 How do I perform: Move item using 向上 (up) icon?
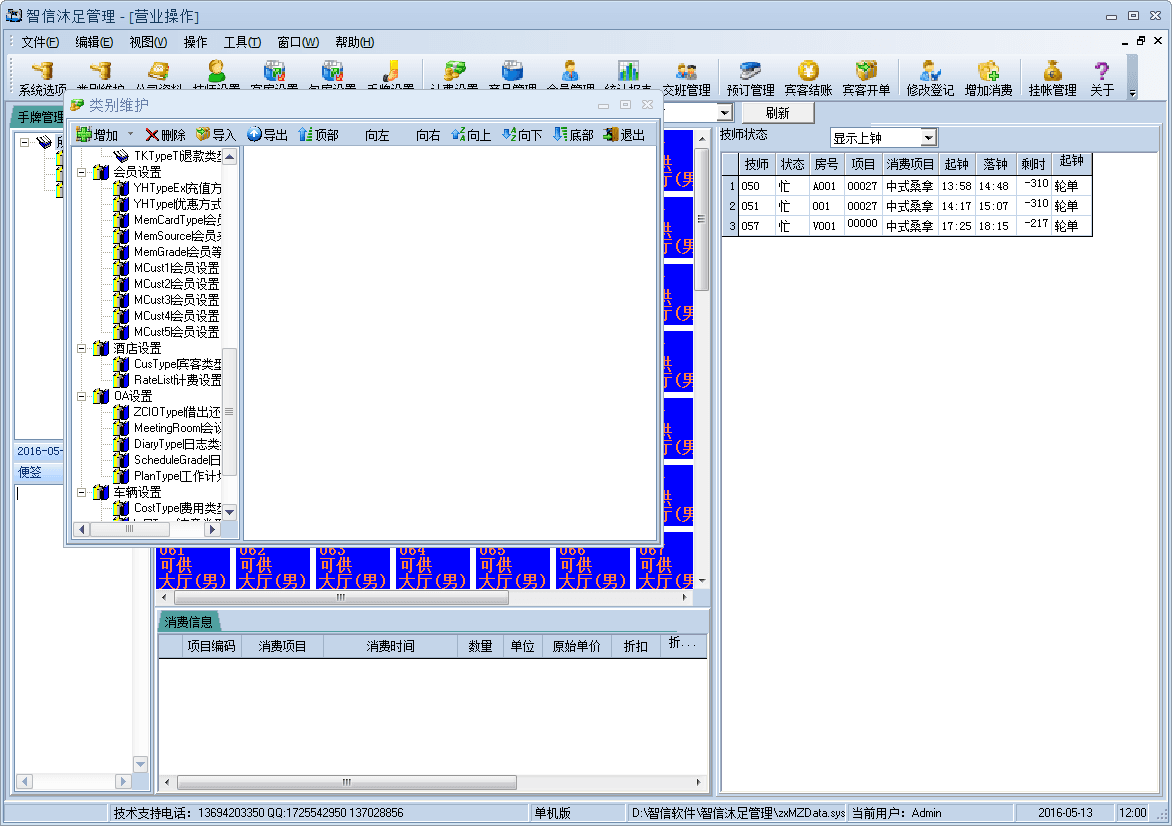click(459, 135)
